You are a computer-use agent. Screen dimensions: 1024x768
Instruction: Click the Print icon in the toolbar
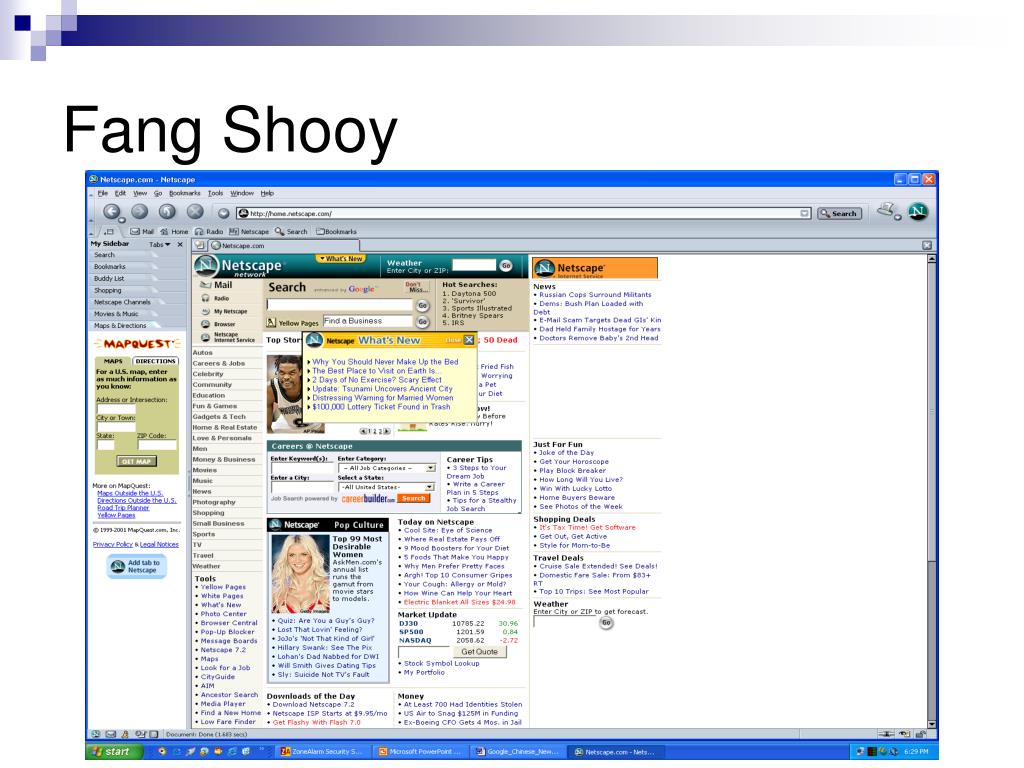(886, 210)
